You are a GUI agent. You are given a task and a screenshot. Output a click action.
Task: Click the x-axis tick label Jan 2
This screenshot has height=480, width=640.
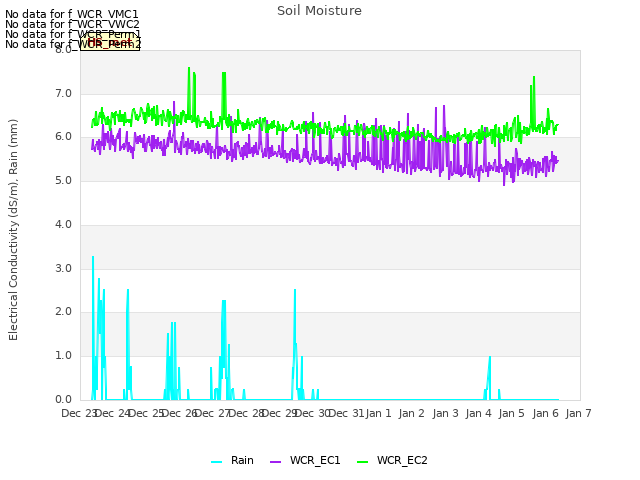(x=411, y=413)
